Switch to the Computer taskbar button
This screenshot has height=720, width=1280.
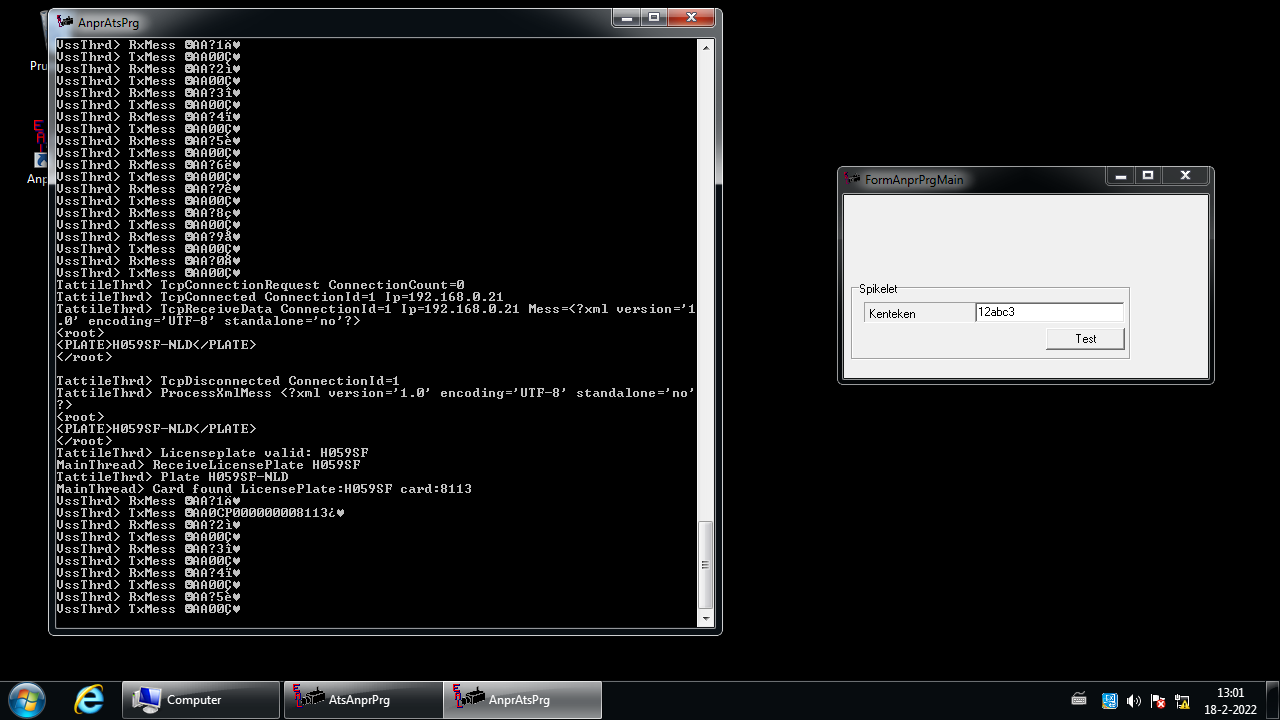(x=201, y=700)
